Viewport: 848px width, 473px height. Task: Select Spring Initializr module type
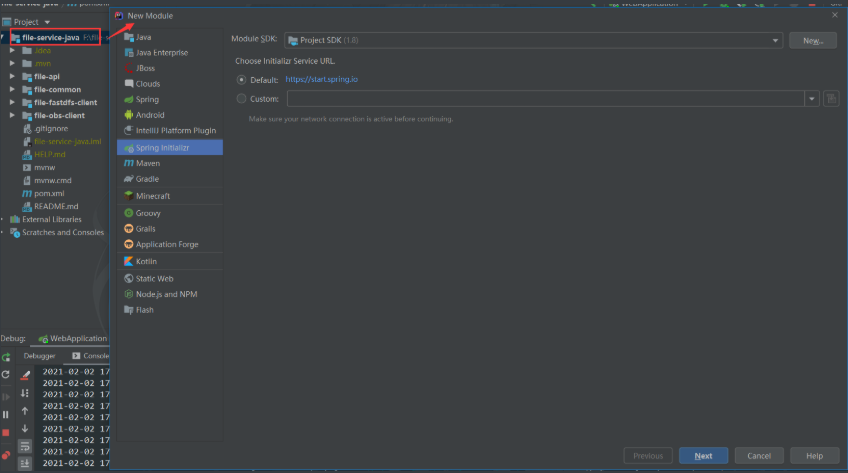pyautogui.click(x=170, y=148)
